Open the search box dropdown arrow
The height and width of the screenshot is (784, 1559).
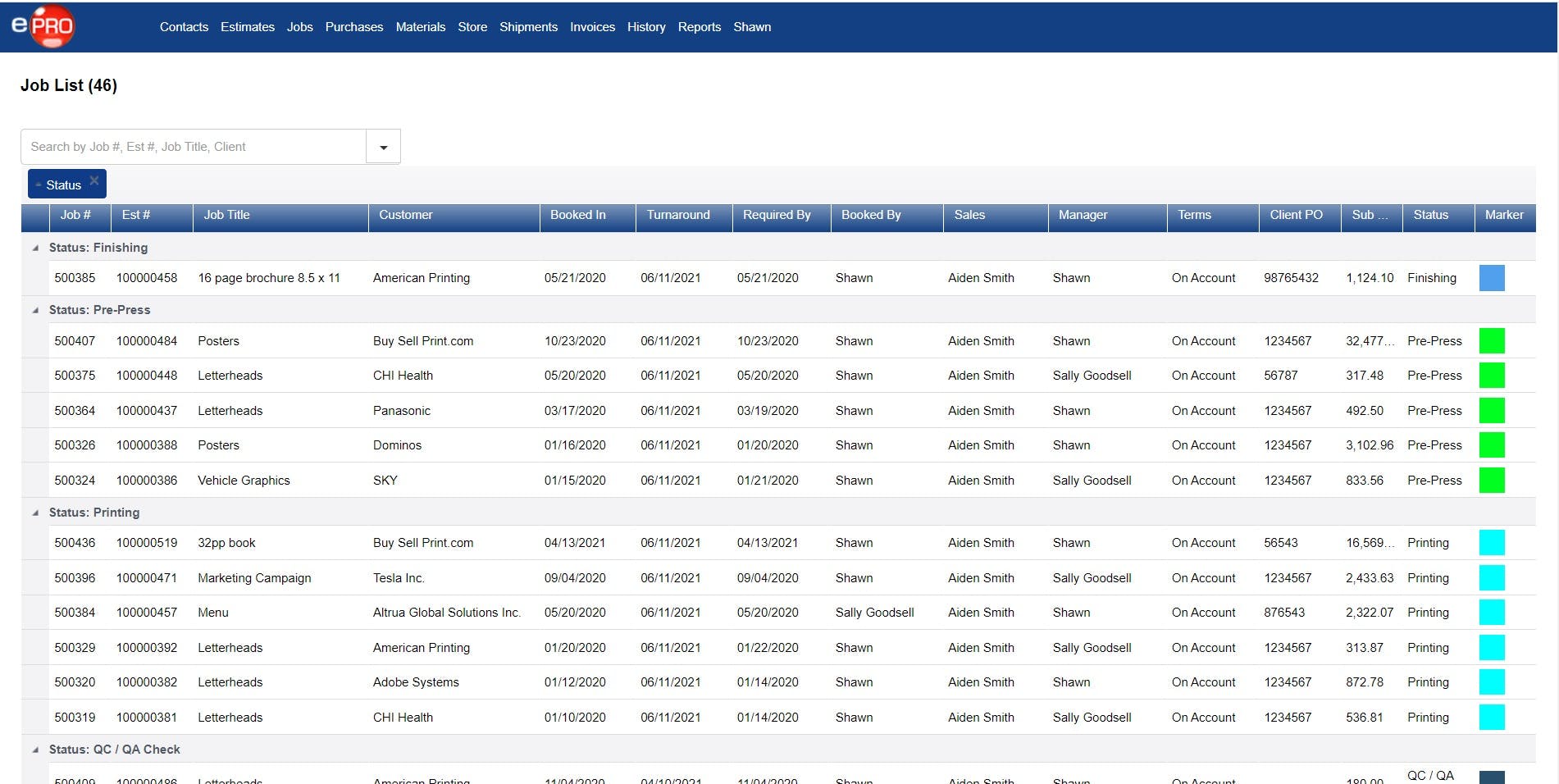383,148
